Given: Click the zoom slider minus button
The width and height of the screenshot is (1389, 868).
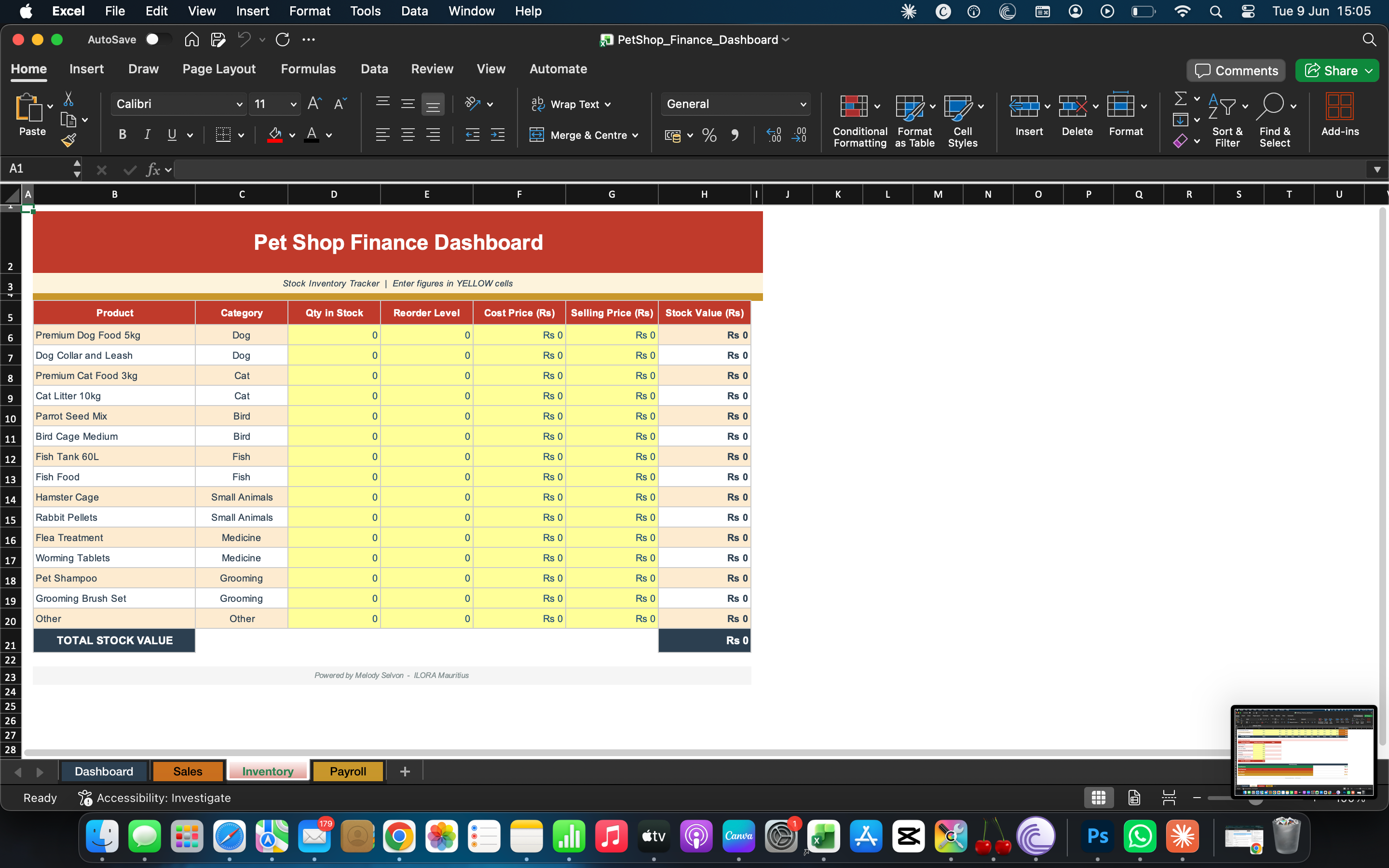Looking at the screenshot, I should (1197, 798).
